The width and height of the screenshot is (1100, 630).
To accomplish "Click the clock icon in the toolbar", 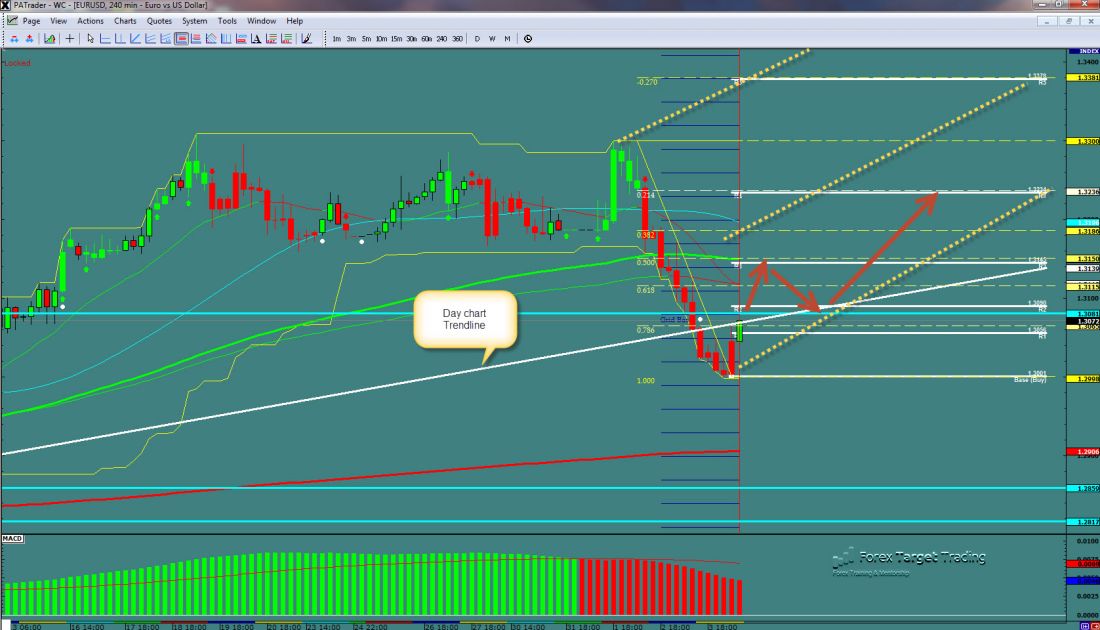I will click(x=528, y=39).
